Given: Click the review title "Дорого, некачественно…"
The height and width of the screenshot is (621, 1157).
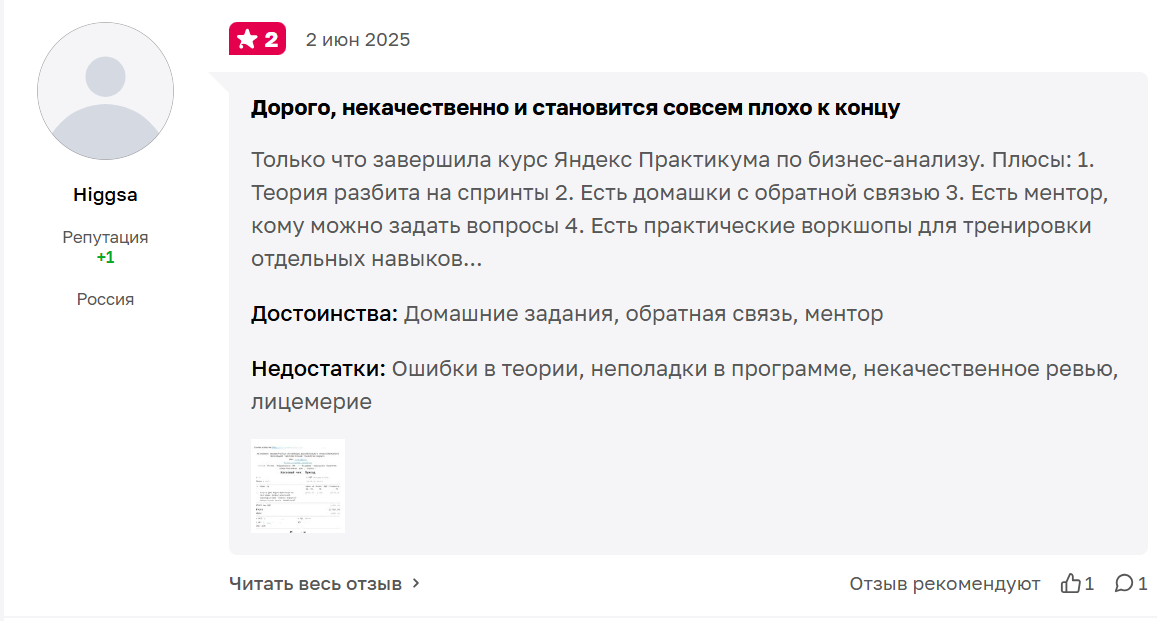Looking at the screenshot, I should (x=575, y=108).
